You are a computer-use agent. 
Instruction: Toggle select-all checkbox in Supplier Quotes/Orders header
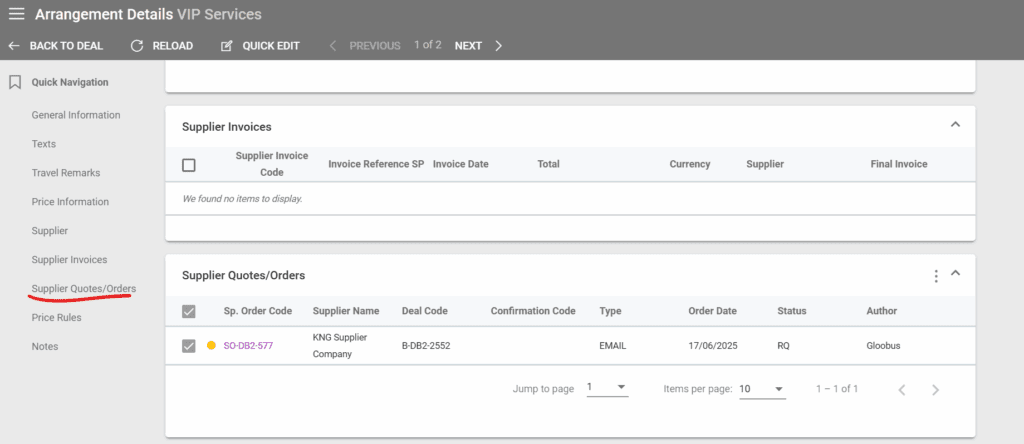[189, 311]
